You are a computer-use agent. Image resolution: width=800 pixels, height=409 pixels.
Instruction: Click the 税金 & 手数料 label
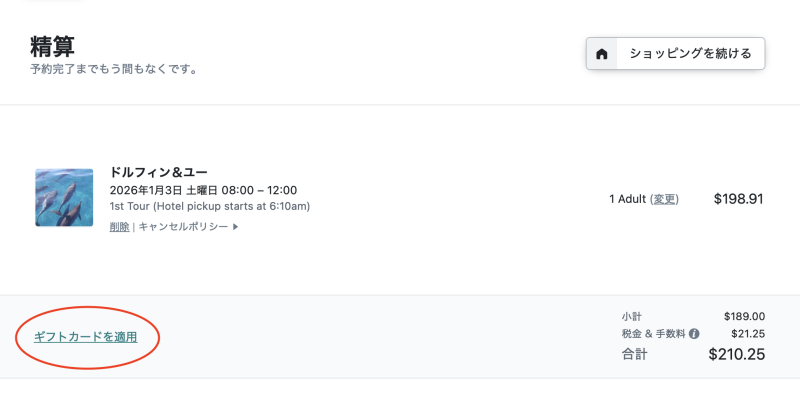[x=653, y=334]
